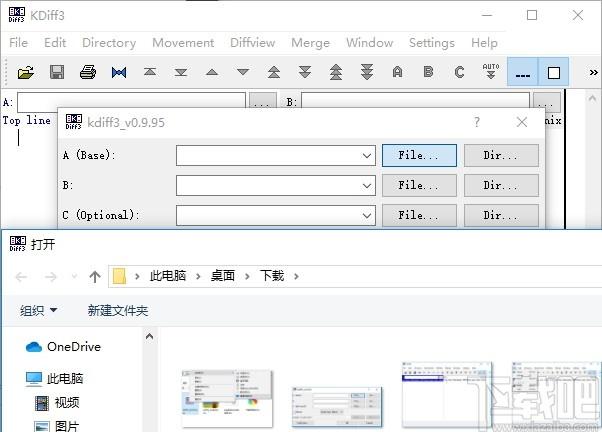The image size is (602, 432).
Task: Click 此电脑 in the address breadcrumb
Action: [x=168, y=276]
